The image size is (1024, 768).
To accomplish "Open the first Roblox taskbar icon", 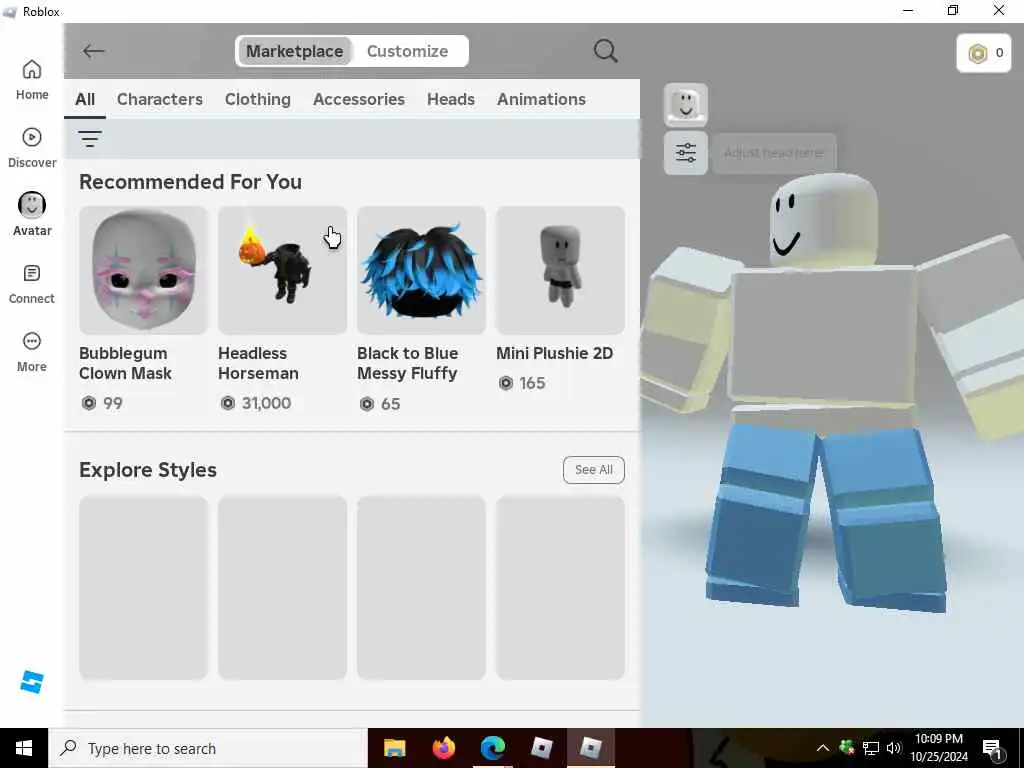I will (541, 748).
